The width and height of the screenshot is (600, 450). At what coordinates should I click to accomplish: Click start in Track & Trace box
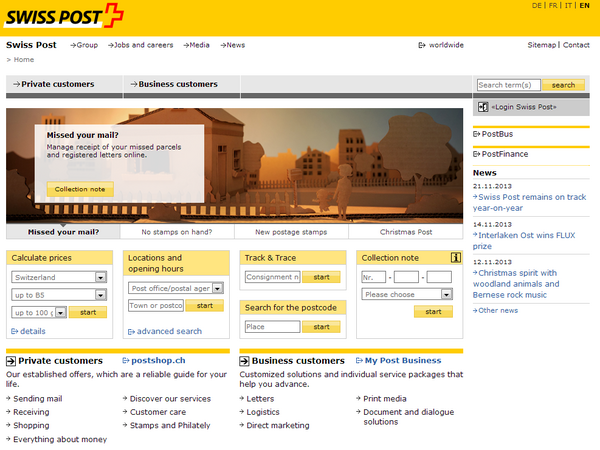pyautogui.click(x=321, y=277)
